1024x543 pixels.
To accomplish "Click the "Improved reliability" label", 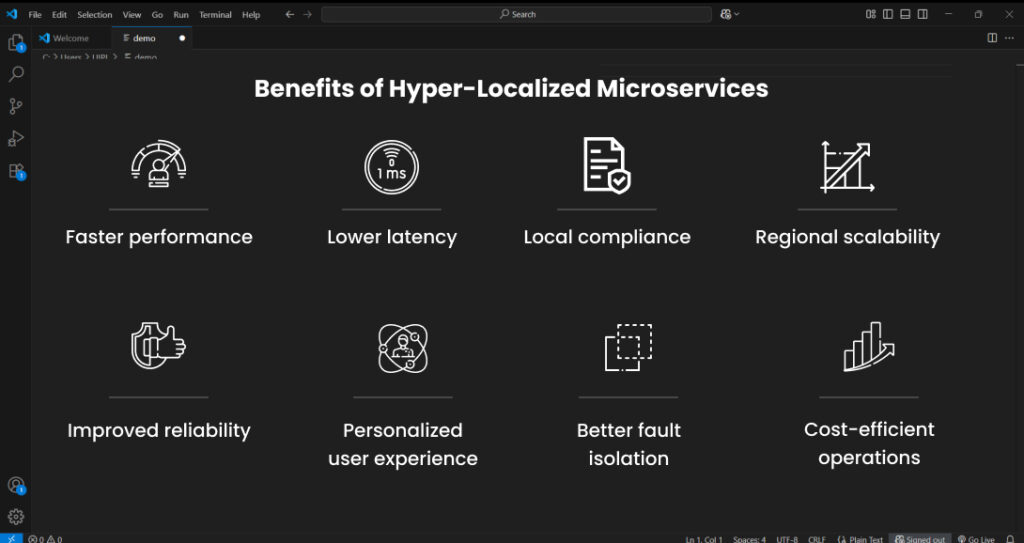I will coord(159,431).
